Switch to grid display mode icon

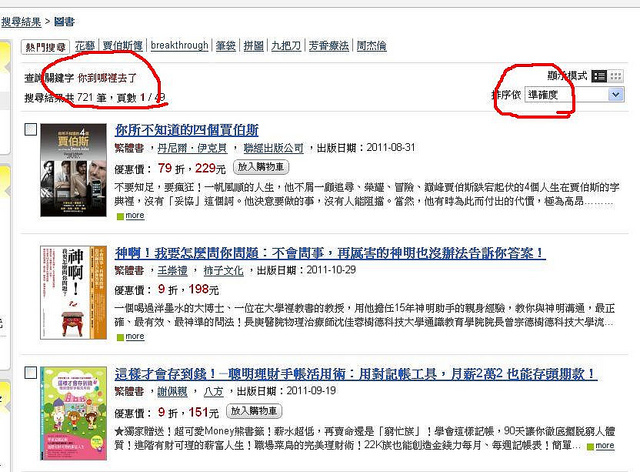[x=616, y=76]
